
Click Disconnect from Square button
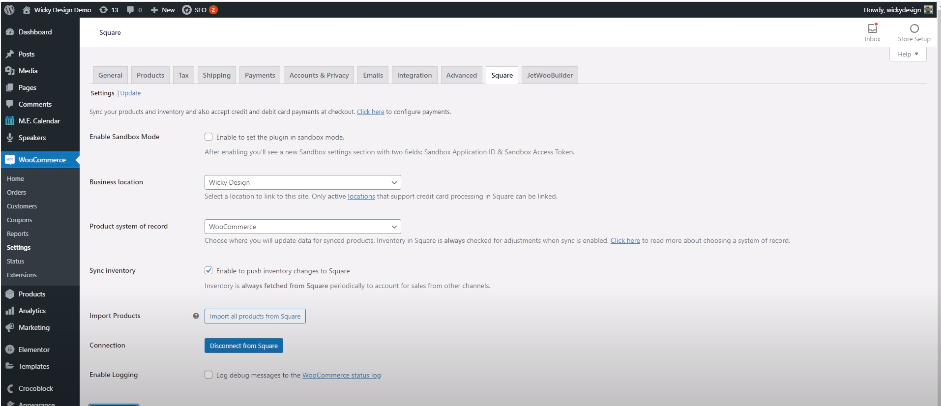(x=244, y=345)
